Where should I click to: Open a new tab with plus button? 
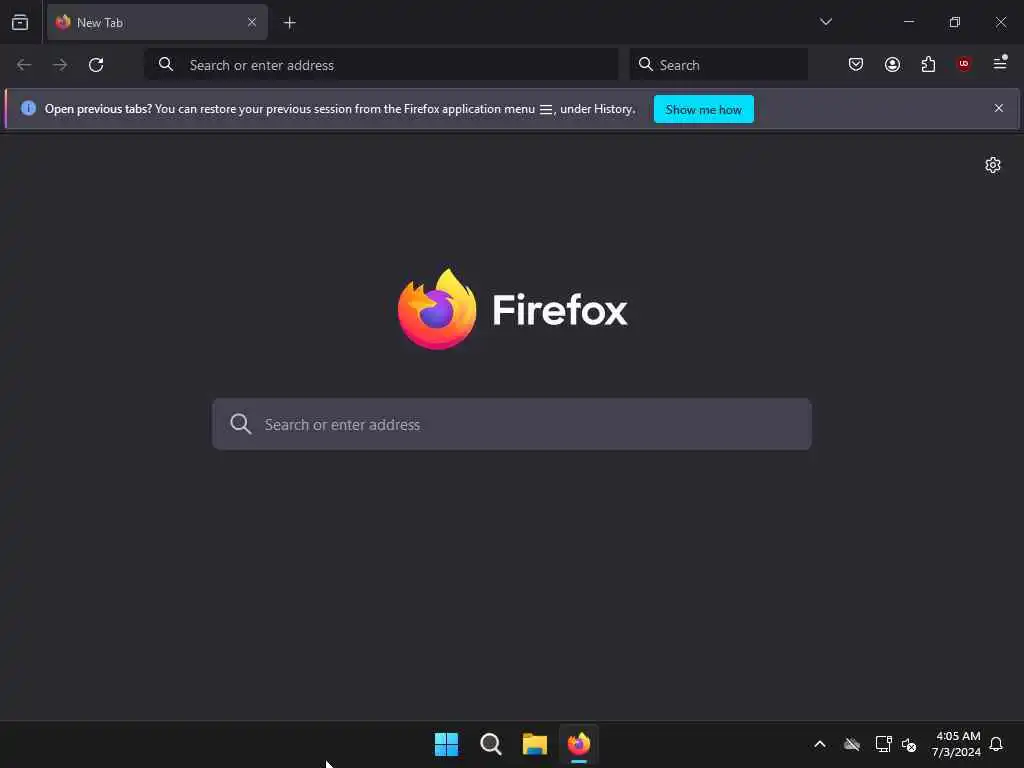[x=290, y=23]
